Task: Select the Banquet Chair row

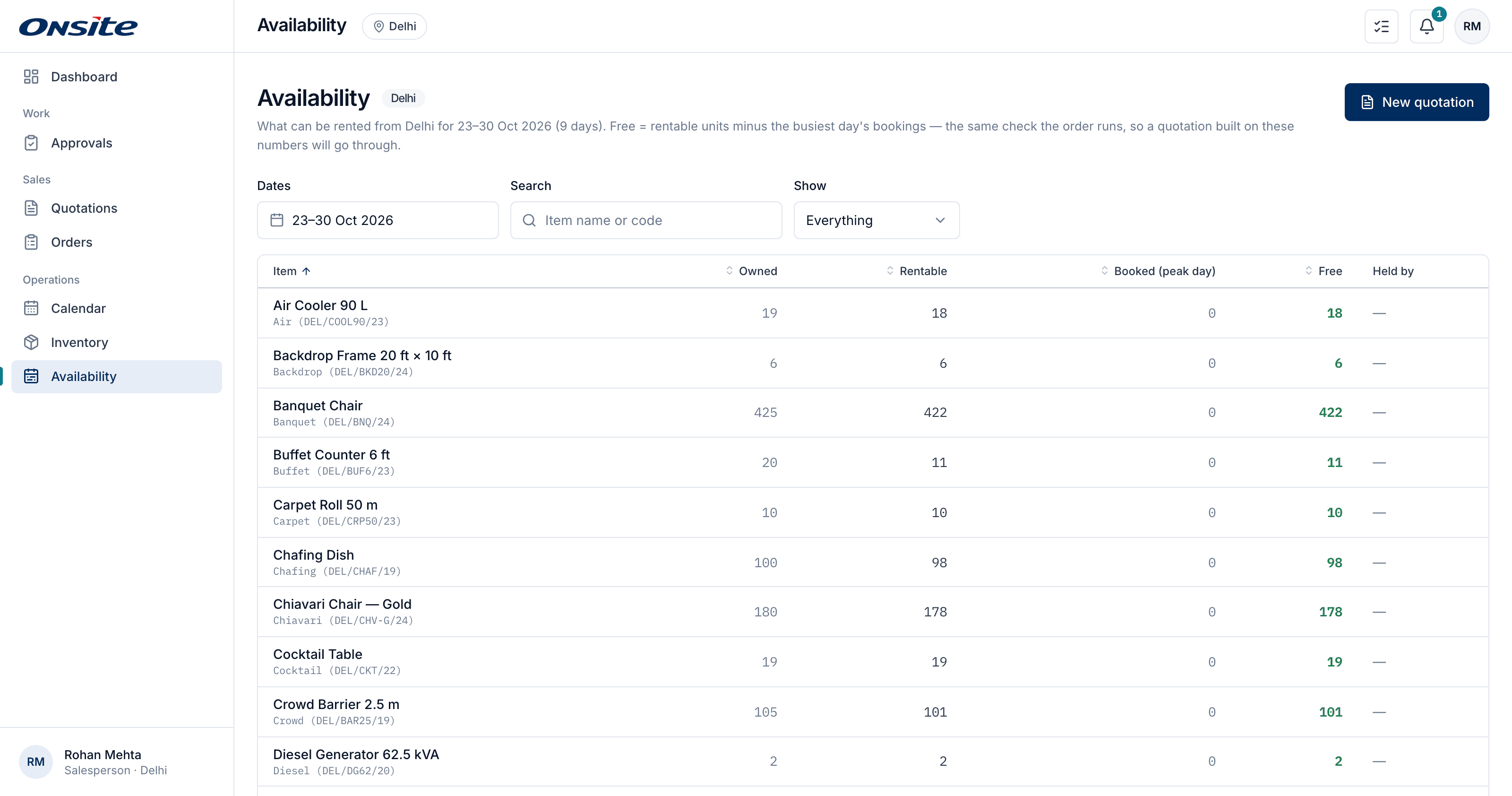Action: [x=873, y=413]
